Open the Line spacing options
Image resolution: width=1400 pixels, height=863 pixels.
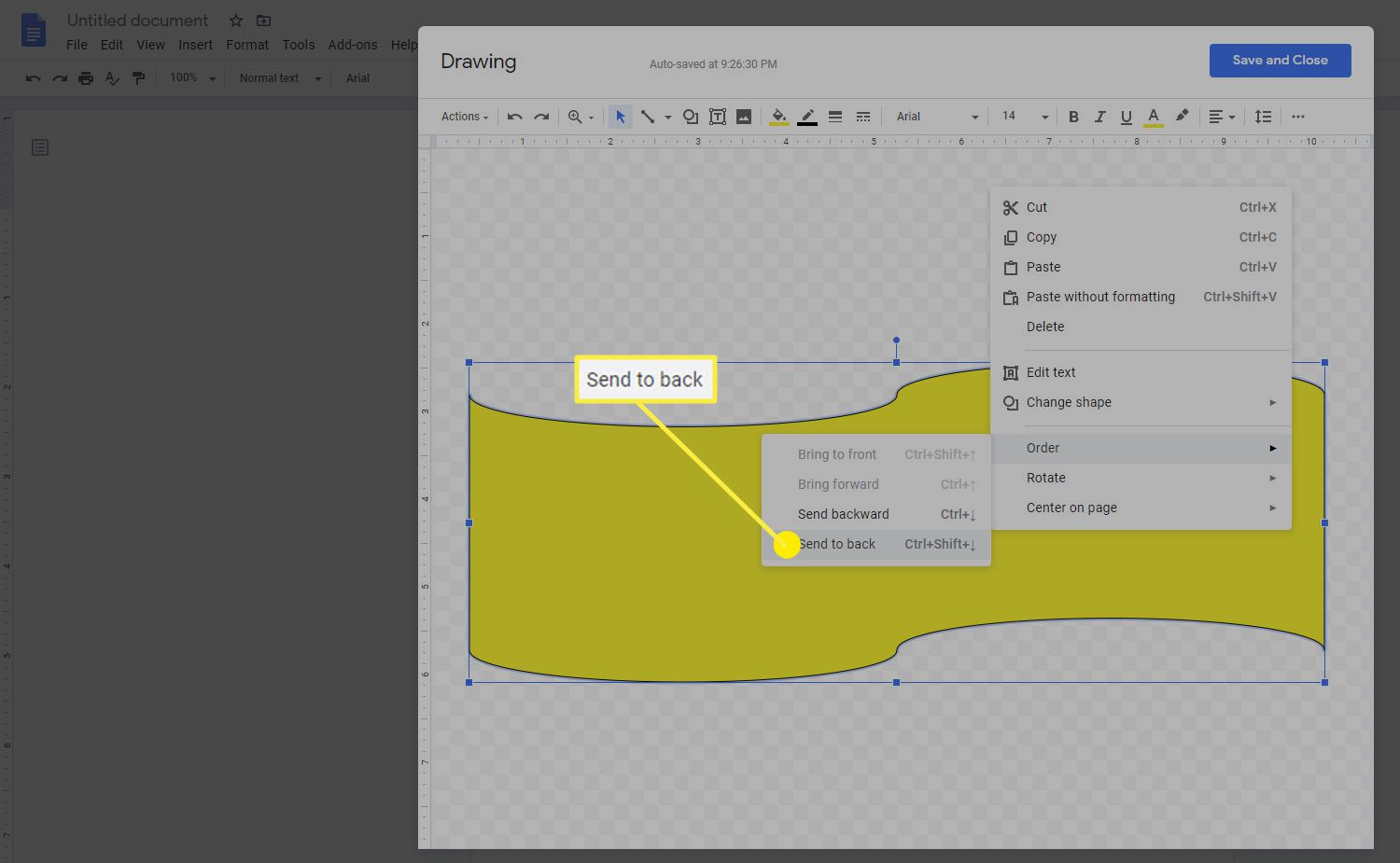1263,117
